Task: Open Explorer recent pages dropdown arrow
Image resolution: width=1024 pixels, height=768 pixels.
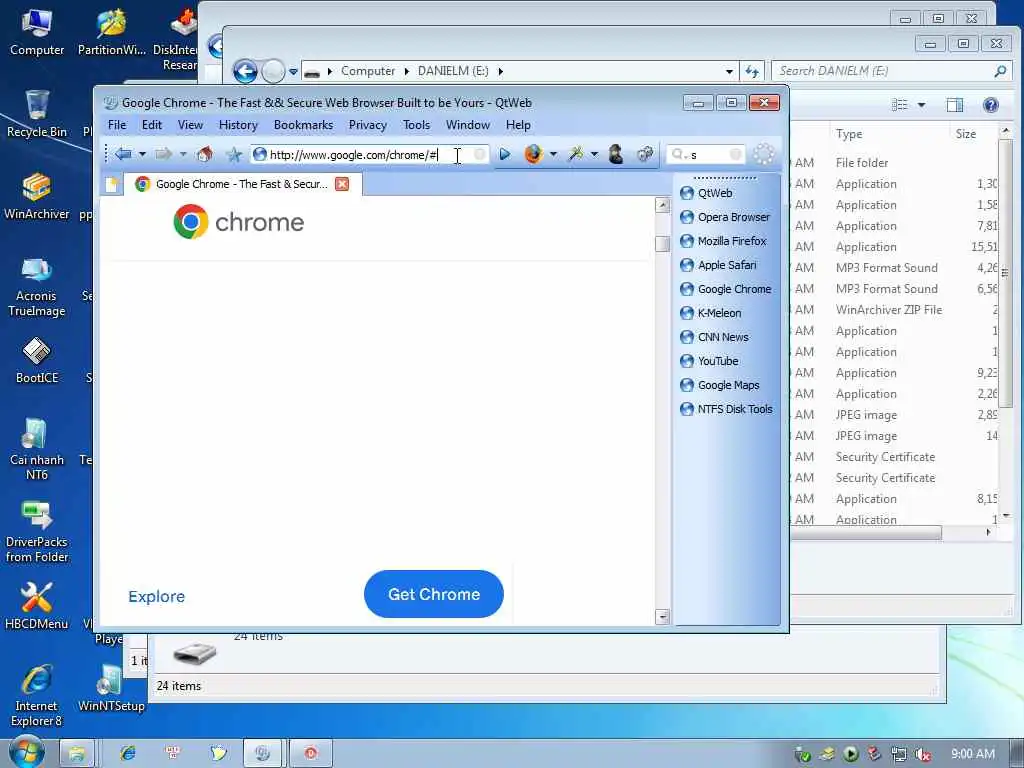Action: coord(293,72)
